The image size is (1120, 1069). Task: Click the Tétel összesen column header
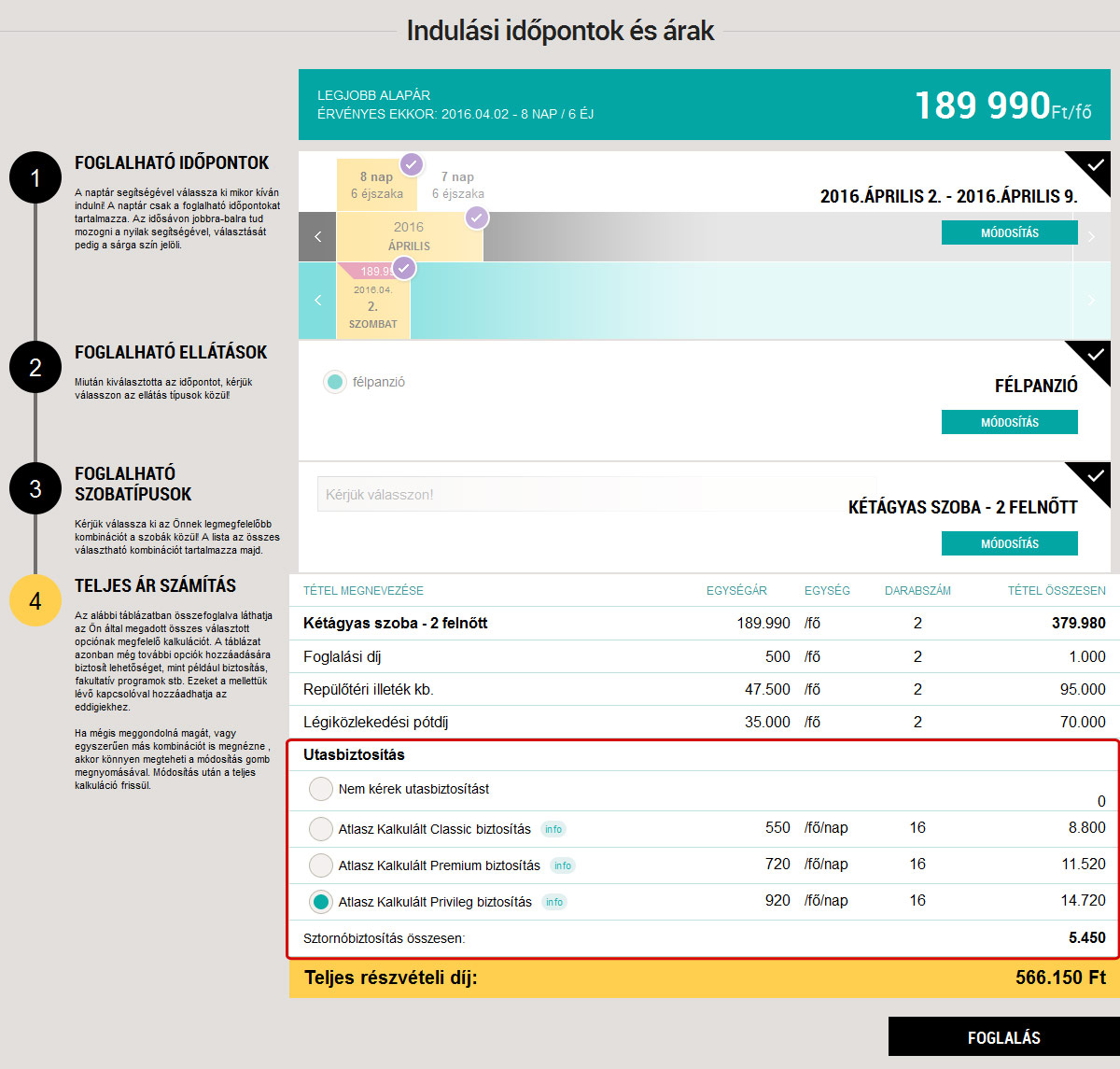tap(1057, 591)
